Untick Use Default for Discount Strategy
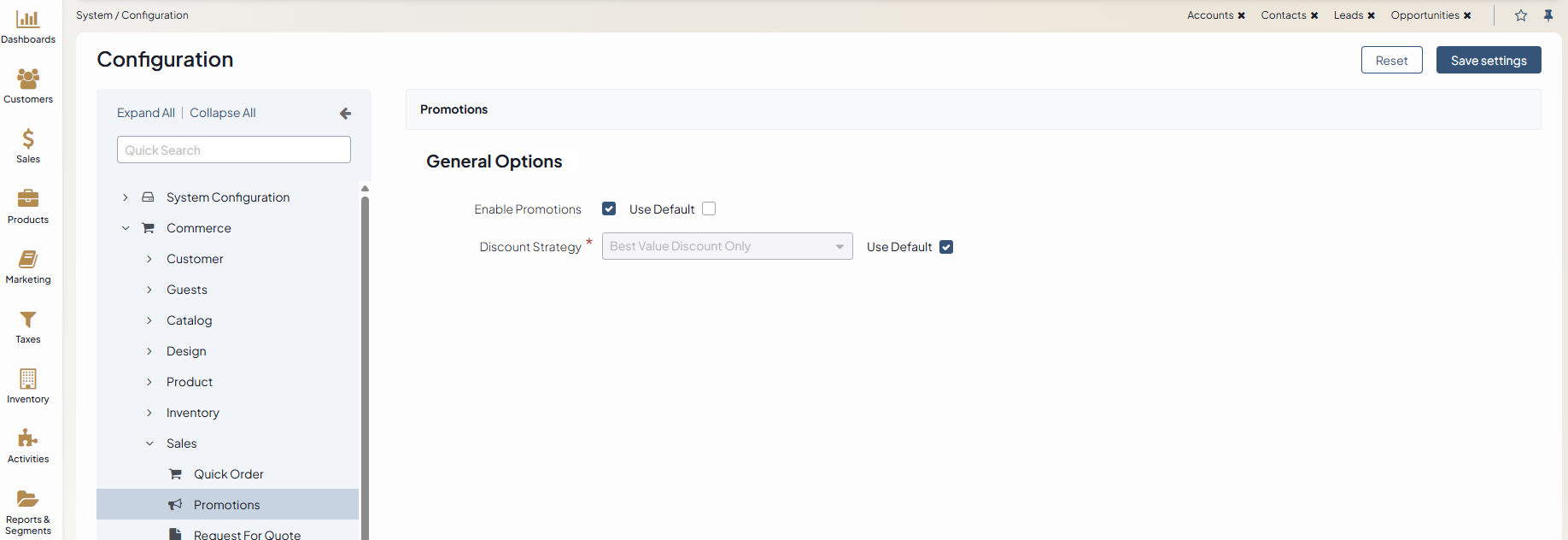Image resolution: width=1568 pixels, height=540 pixels. tap(946, 247)
